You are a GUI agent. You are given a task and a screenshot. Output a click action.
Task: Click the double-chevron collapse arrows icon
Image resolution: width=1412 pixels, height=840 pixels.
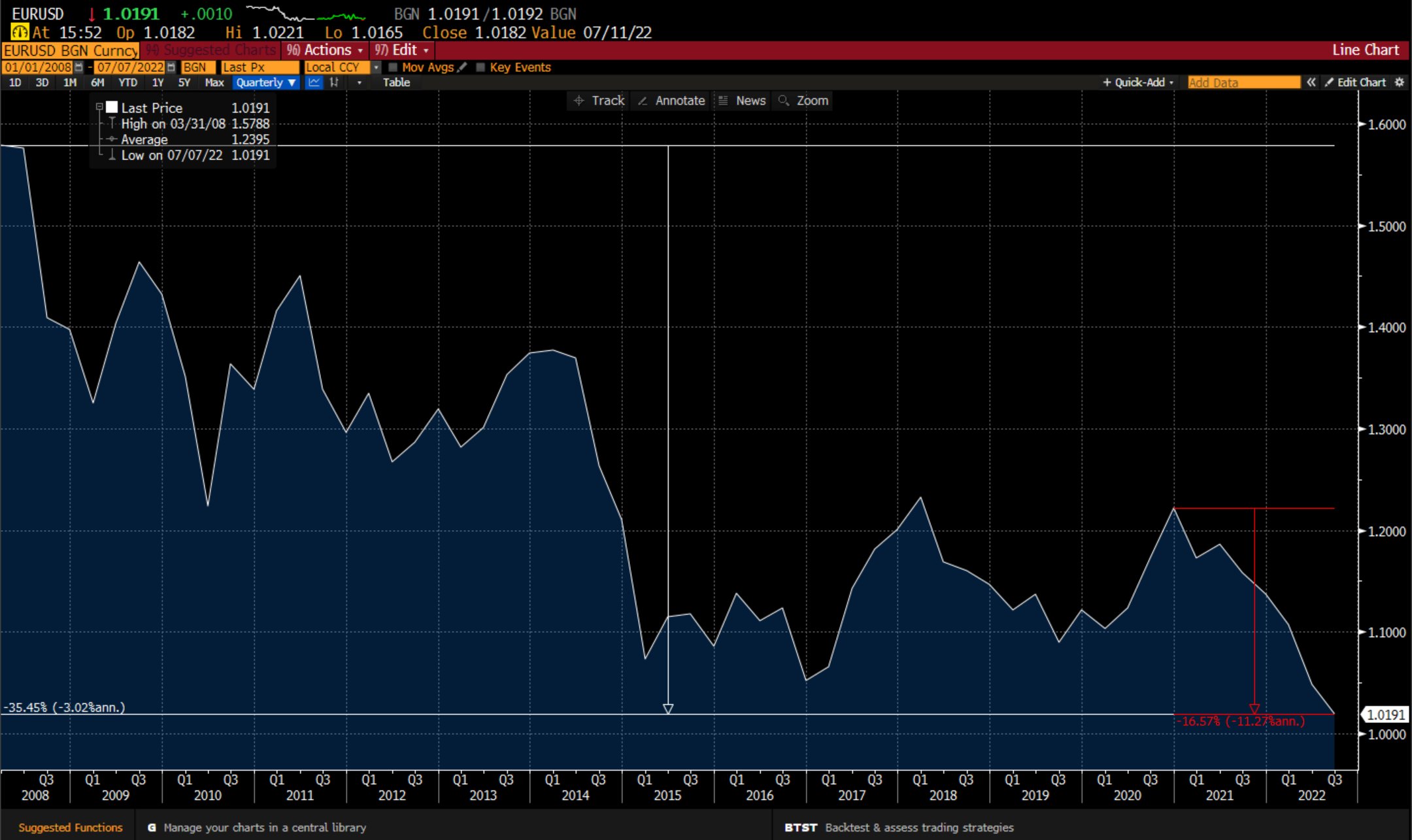pyautogui.click(x=1311, y=82)
